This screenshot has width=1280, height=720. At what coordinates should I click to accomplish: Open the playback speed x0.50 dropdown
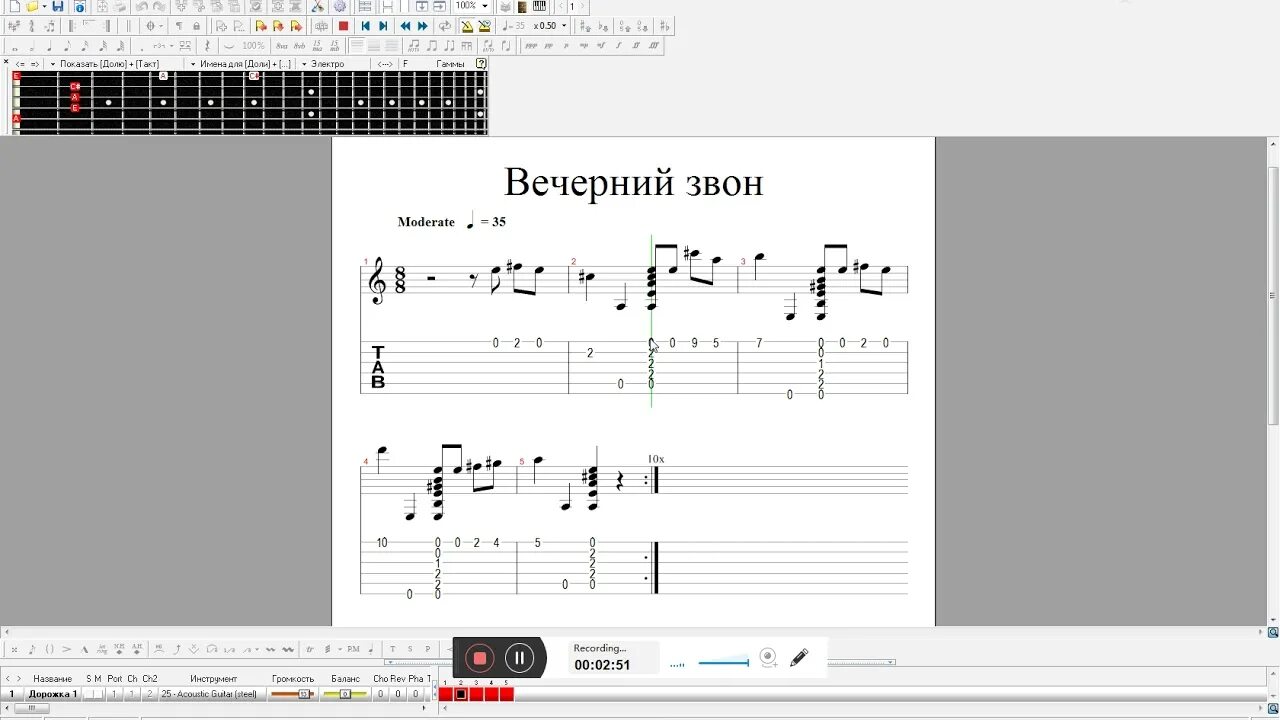(565, 25)
